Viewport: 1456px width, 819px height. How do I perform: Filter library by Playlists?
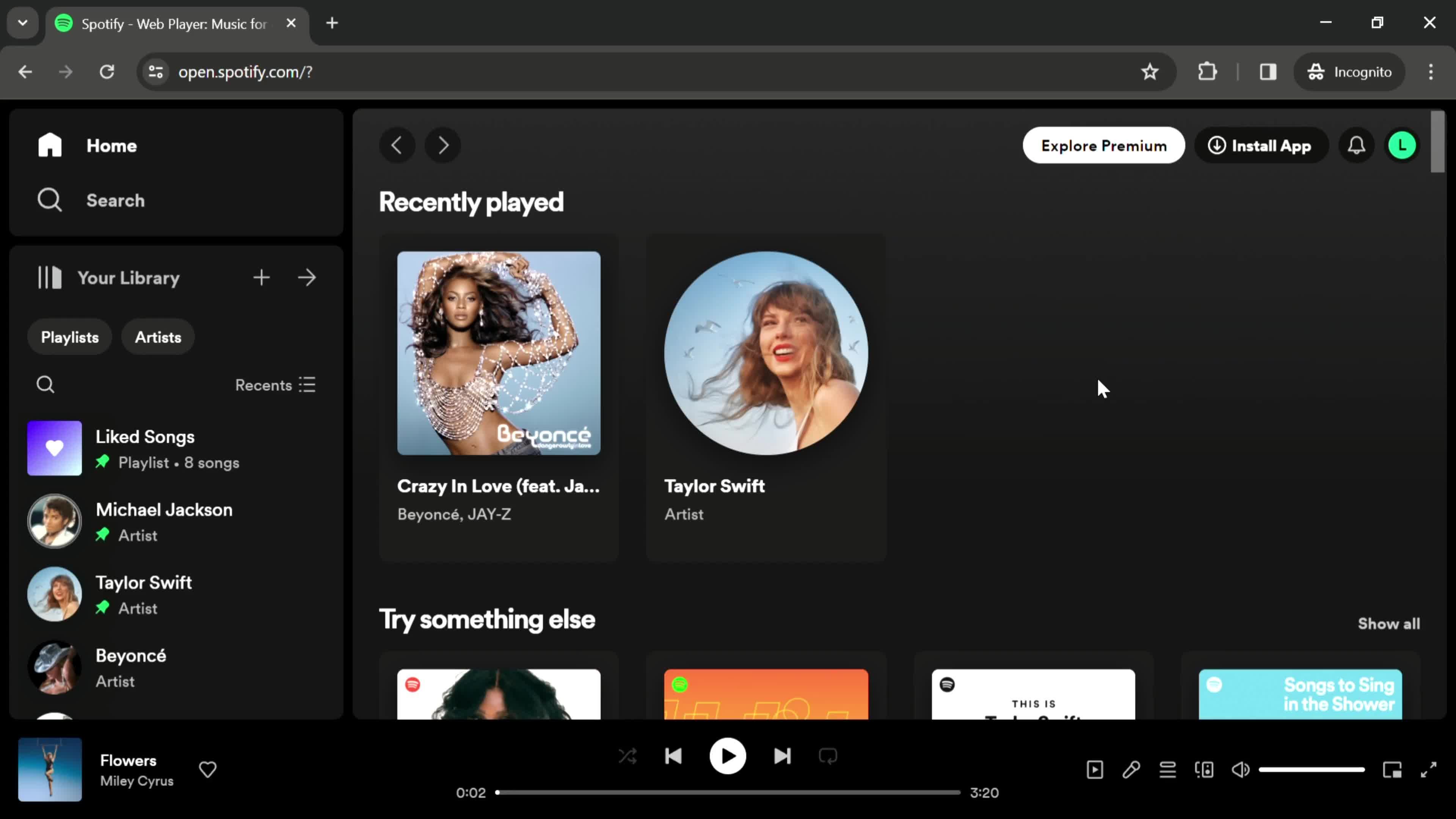pyautogui.click(x=69, y=337)
